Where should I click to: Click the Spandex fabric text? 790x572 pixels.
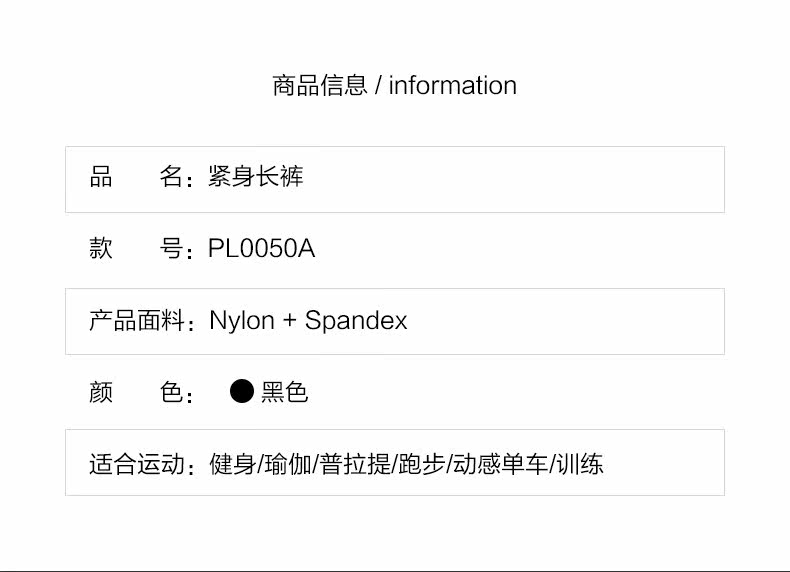point(356,320)
